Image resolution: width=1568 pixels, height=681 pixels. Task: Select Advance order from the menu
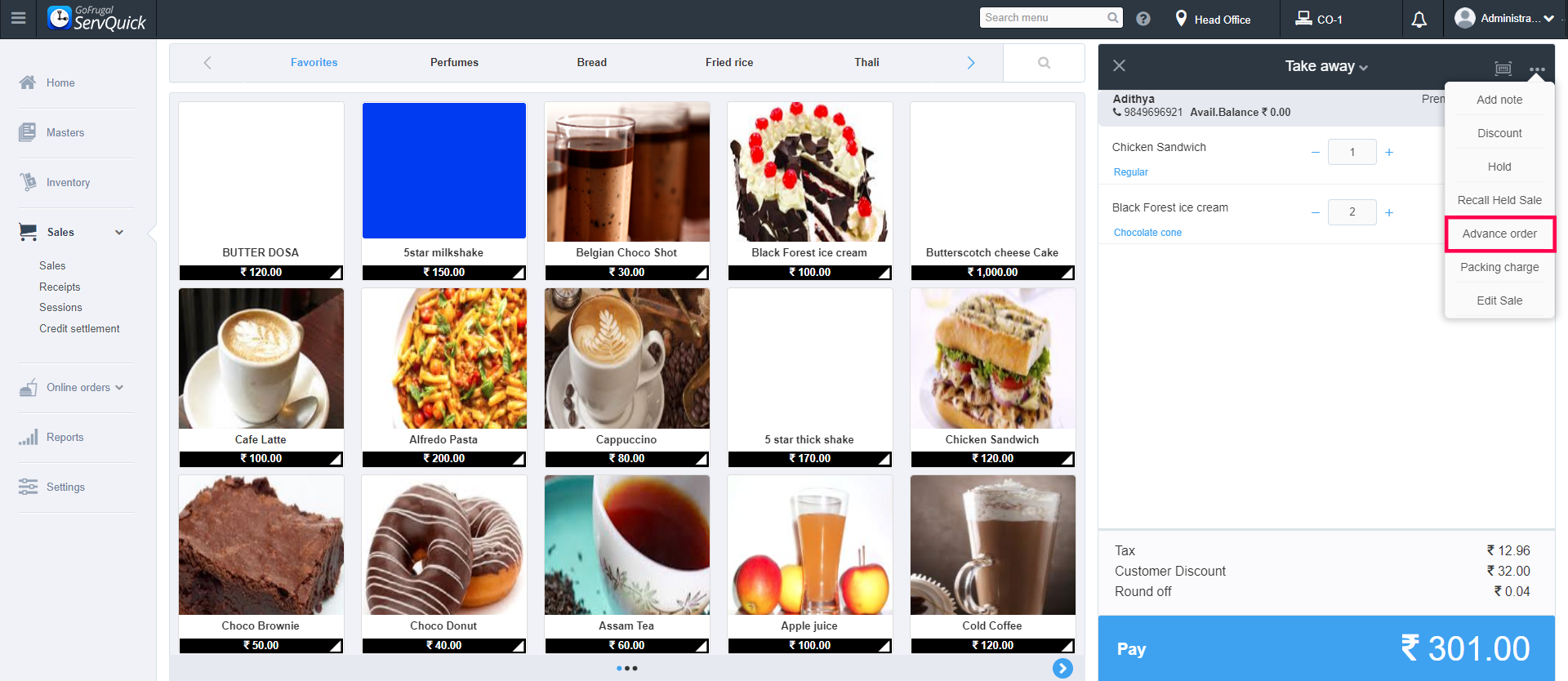point(1499,234)
